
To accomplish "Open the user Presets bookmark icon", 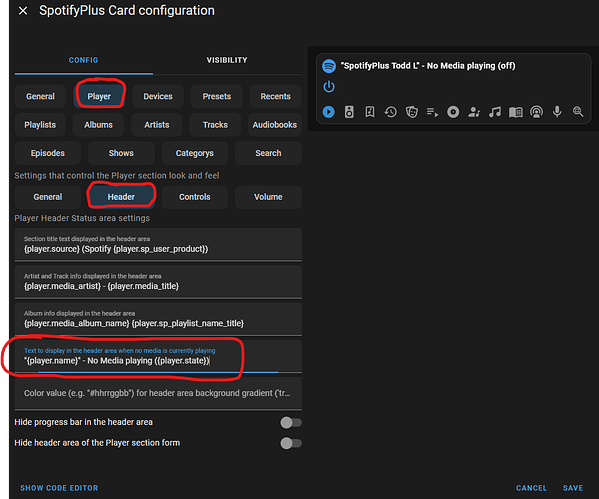I will pyautogui.click(x=370, y=112).
